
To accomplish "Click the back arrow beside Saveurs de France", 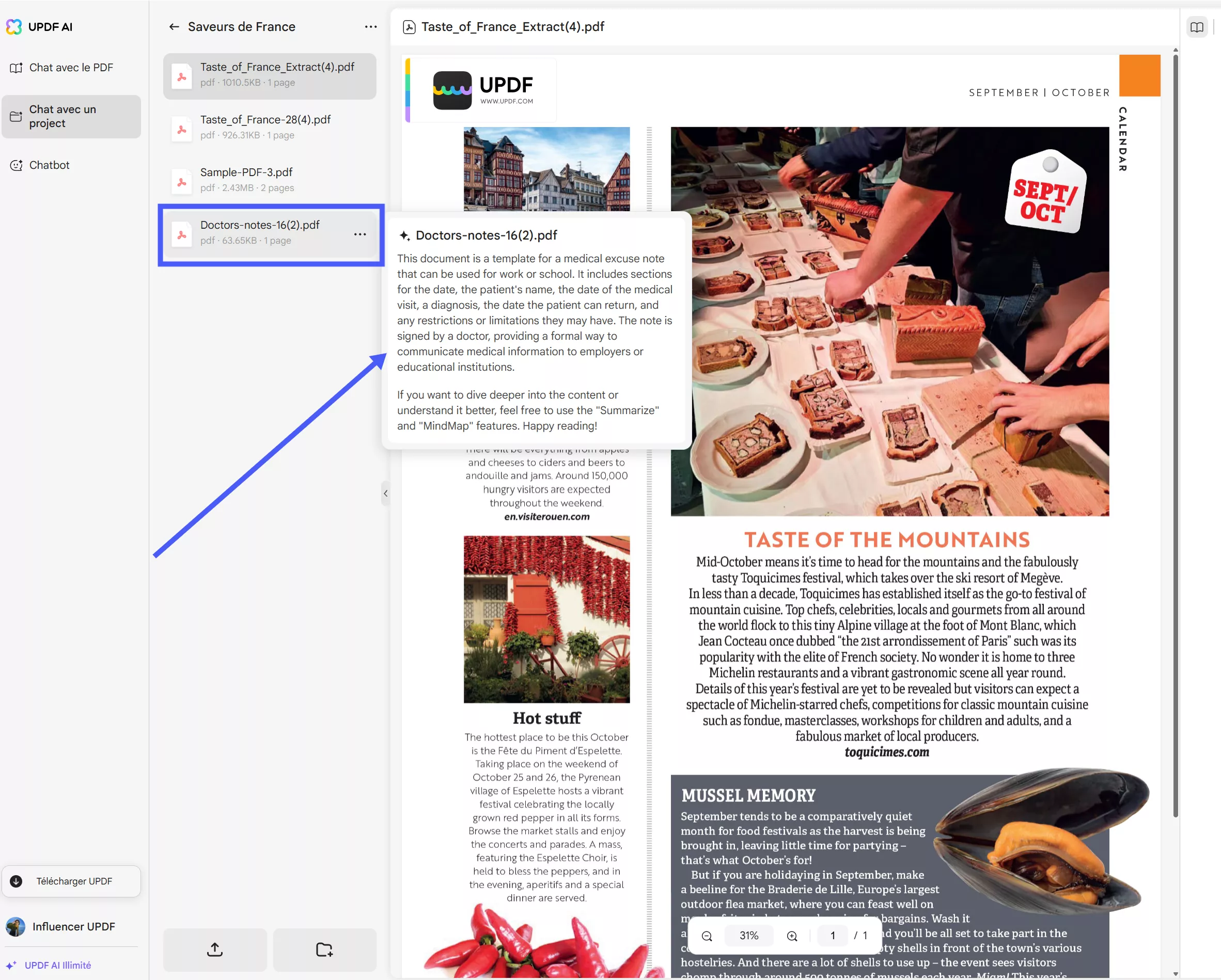I will pos(175,27).
